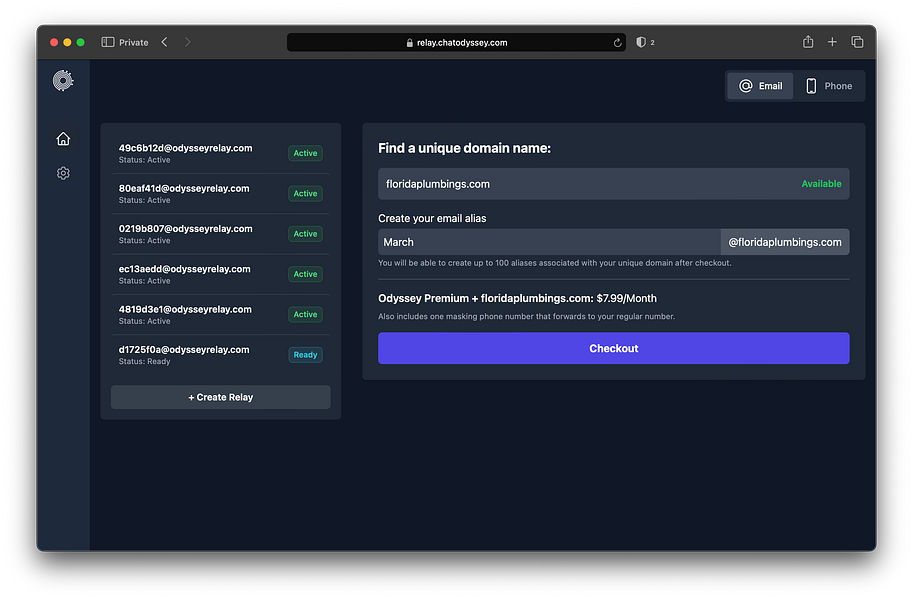Open the Settings gear icon
Viewport: 913px width, 600px height.
[63, 173]
